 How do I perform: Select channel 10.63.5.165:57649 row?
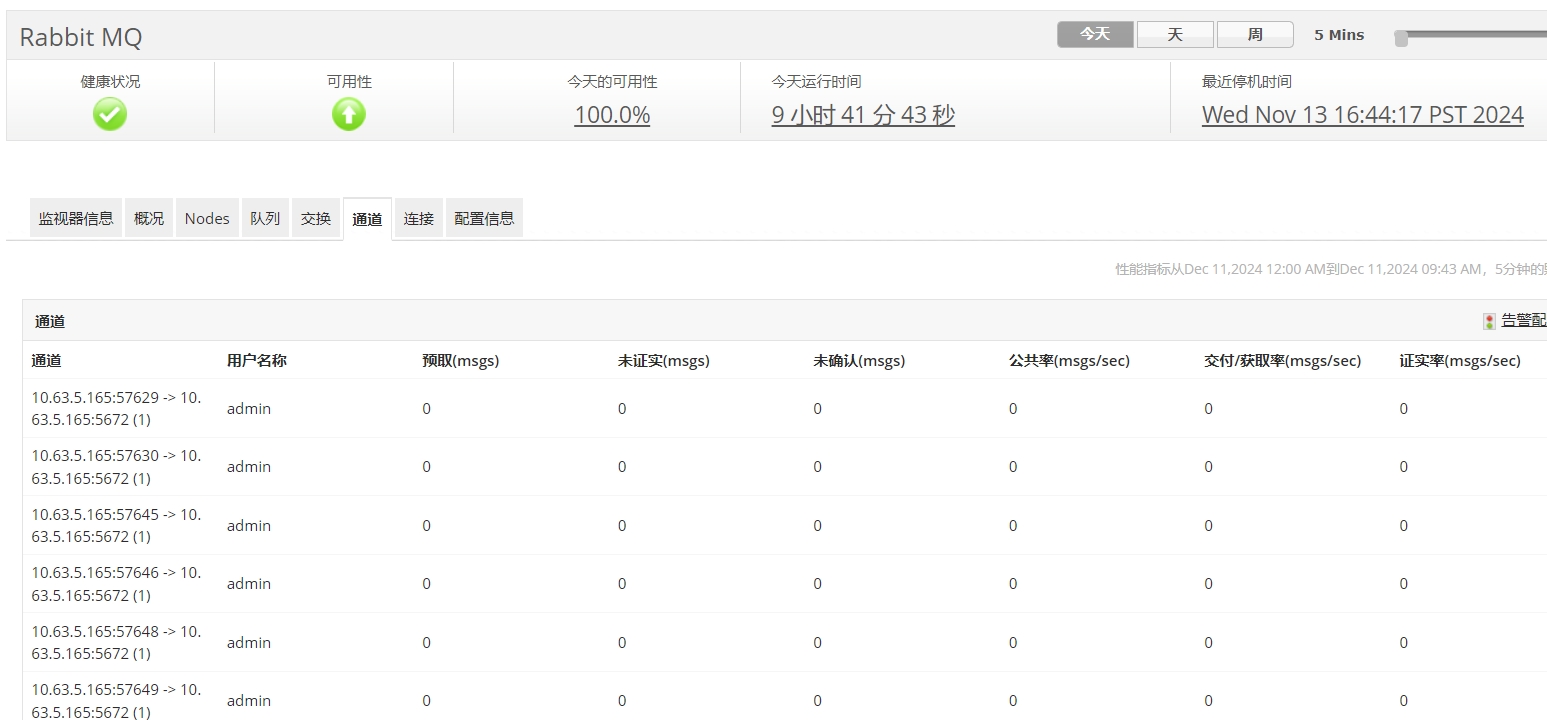coord(784,697)
